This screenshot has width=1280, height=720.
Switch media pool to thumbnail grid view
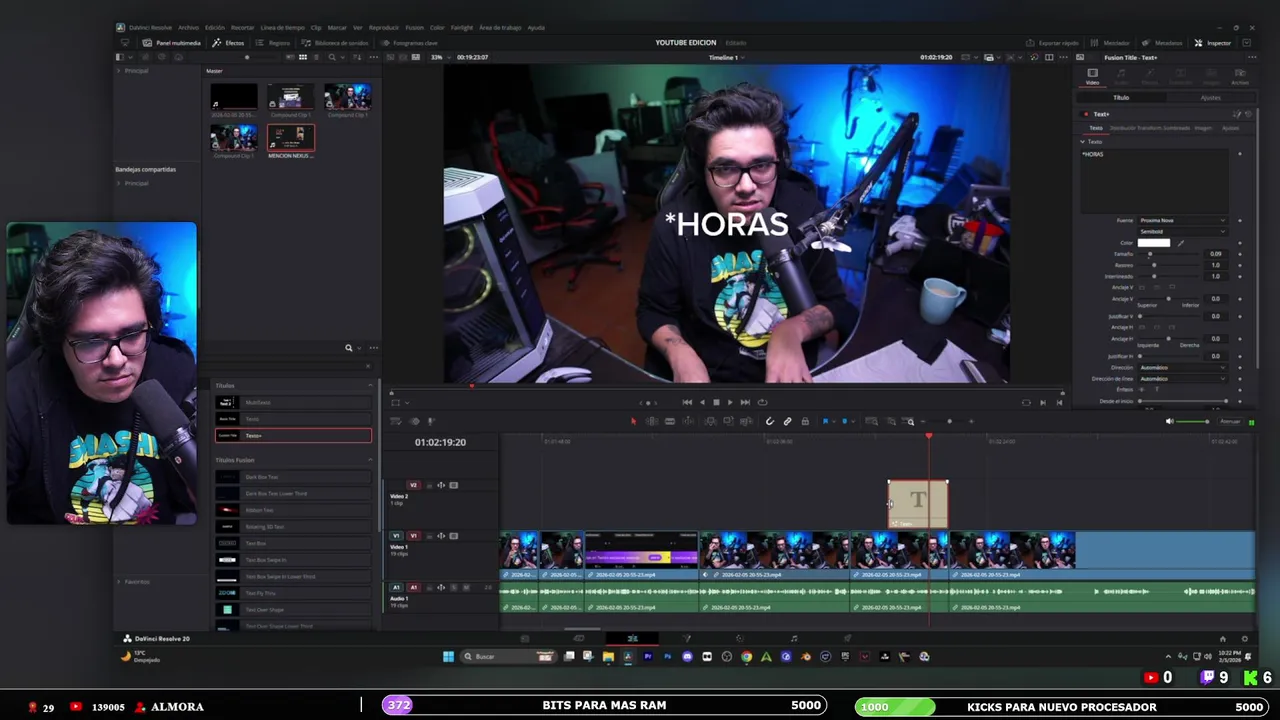pyautogui.click(x=303, y=57)
